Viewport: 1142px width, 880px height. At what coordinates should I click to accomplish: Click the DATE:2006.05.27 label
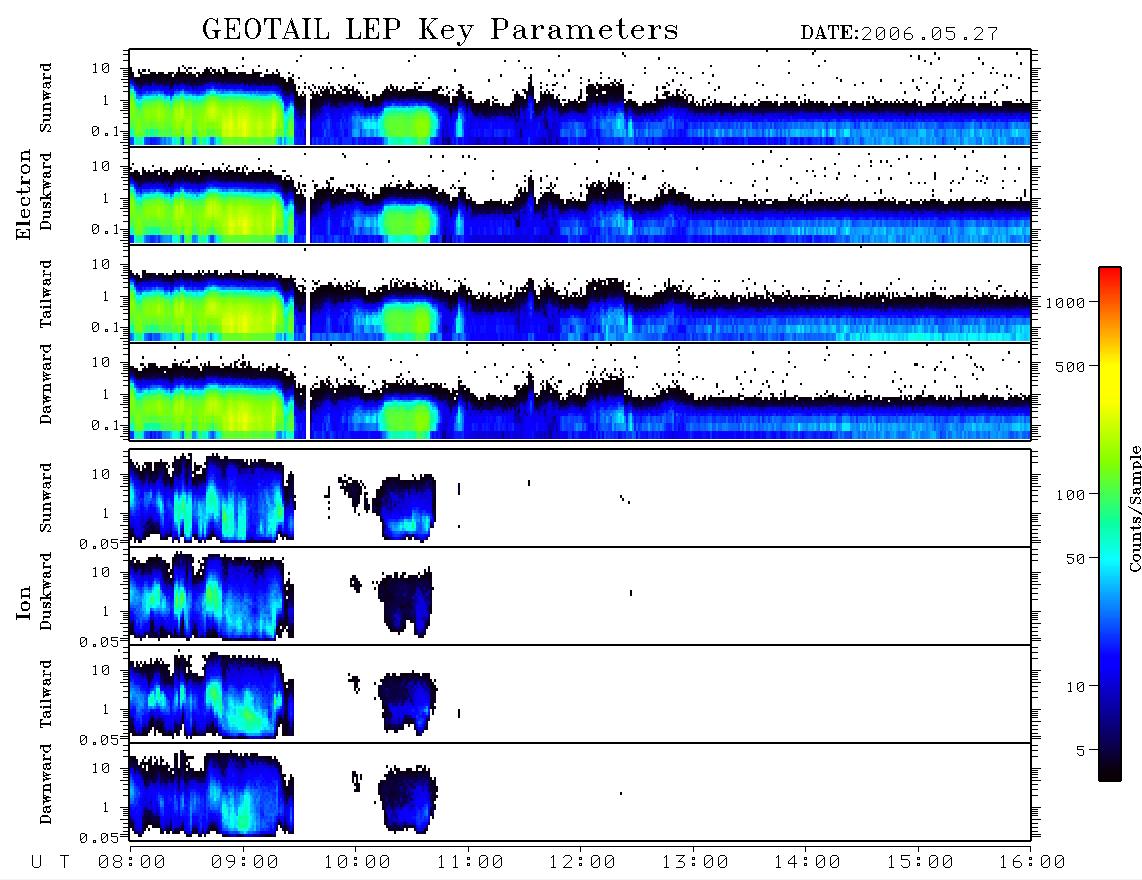(x=899, y=34)
